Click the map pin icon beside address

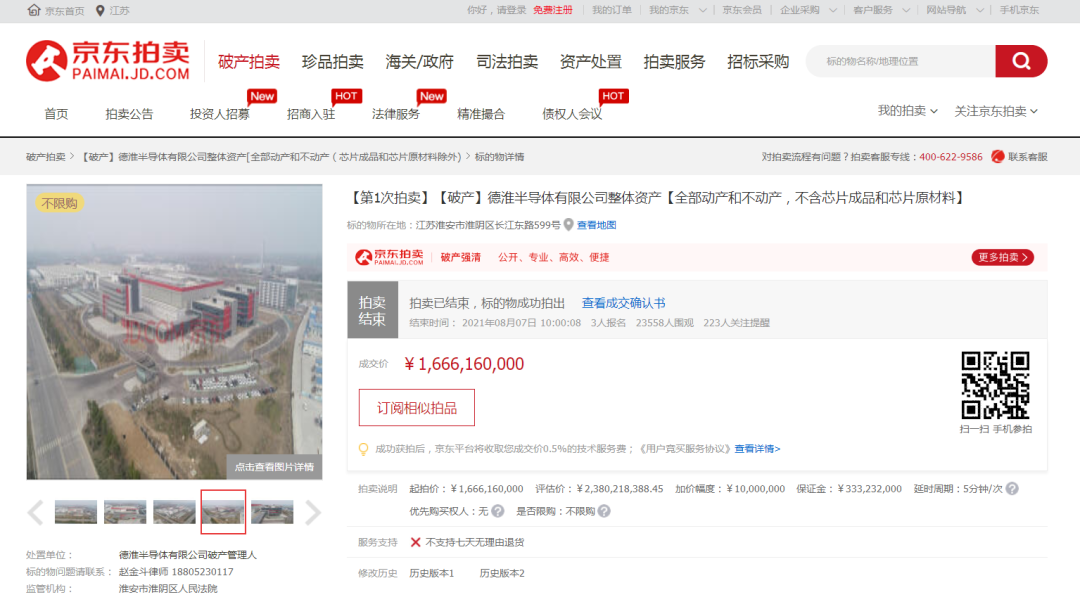[x=568, y=225]
